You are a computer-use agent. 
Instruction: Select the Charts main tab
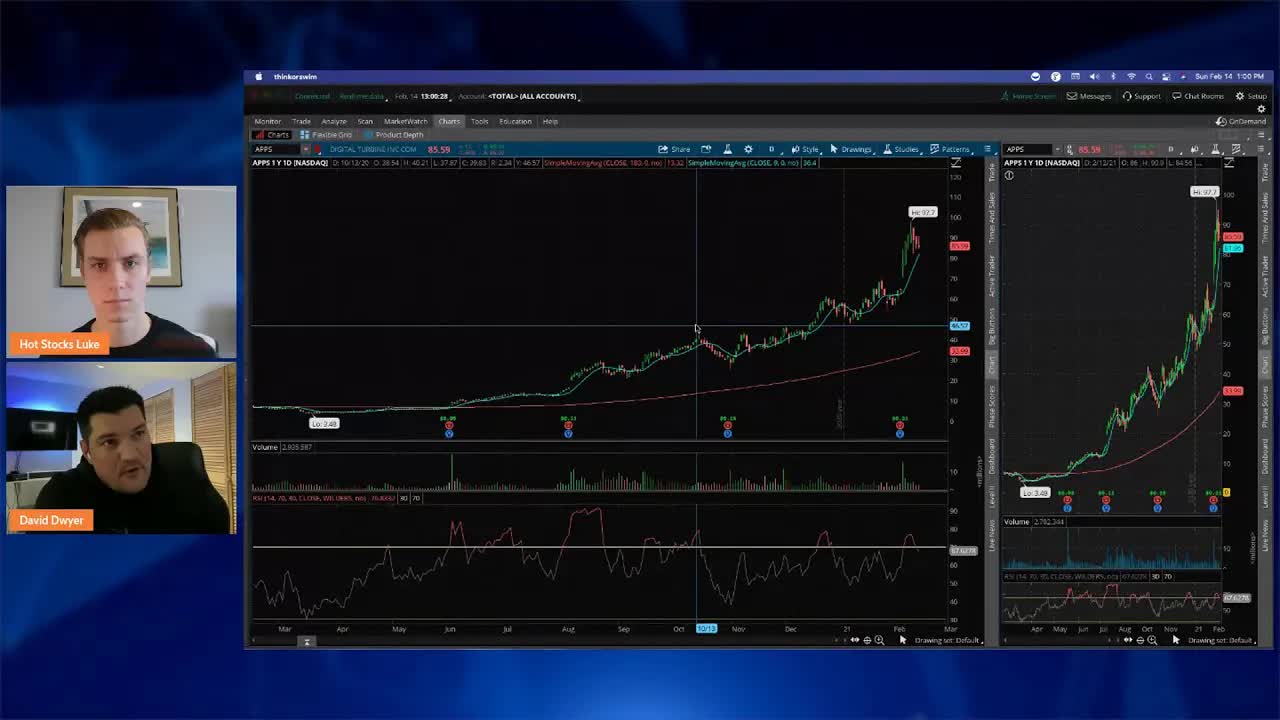449,121
